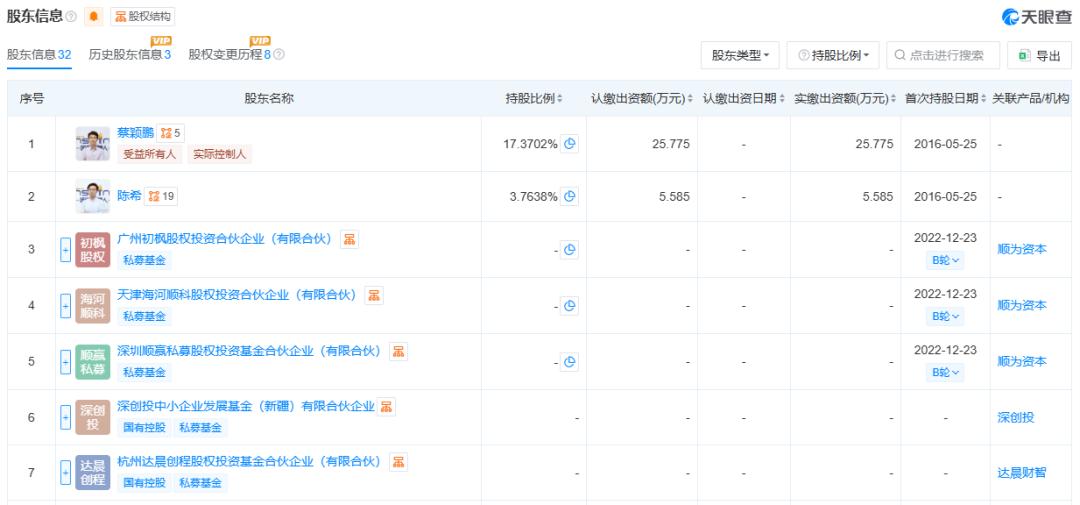The width and height of the screenshot is (1080, 505).
Task: Click 国有控股 tag in 深创投 row
Action: point(145,428)
